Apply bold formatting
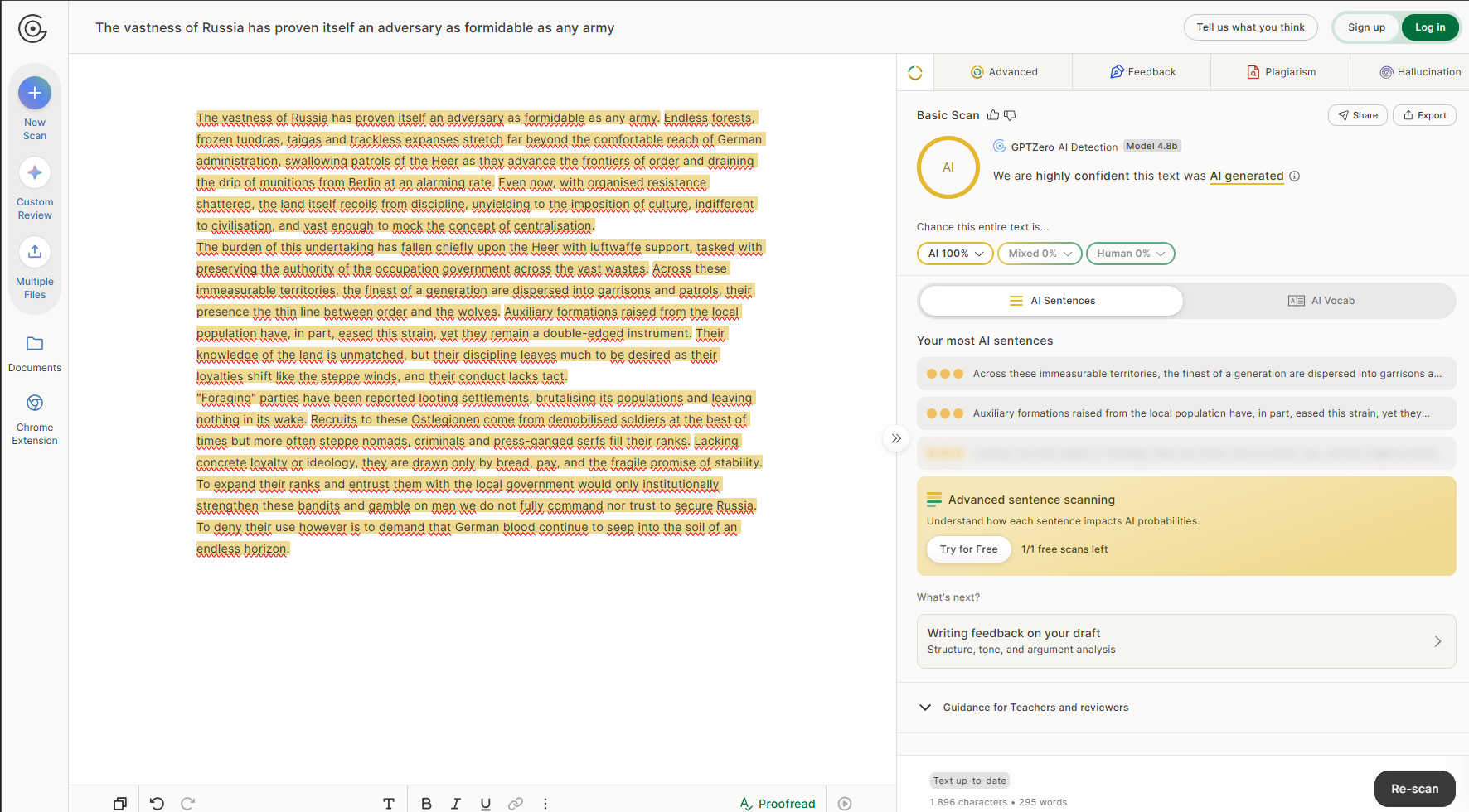Viewport: 1469px width, 812px height. (x=426, y=803)
